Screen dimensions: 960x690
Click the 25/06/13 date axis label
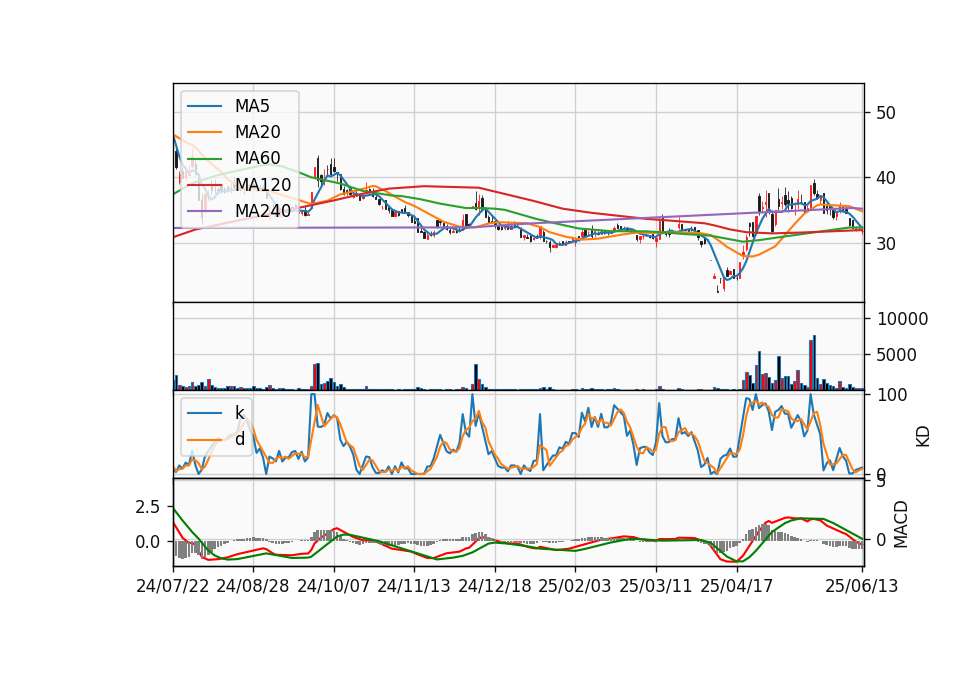pyautogui.click(x=861, y=586)
